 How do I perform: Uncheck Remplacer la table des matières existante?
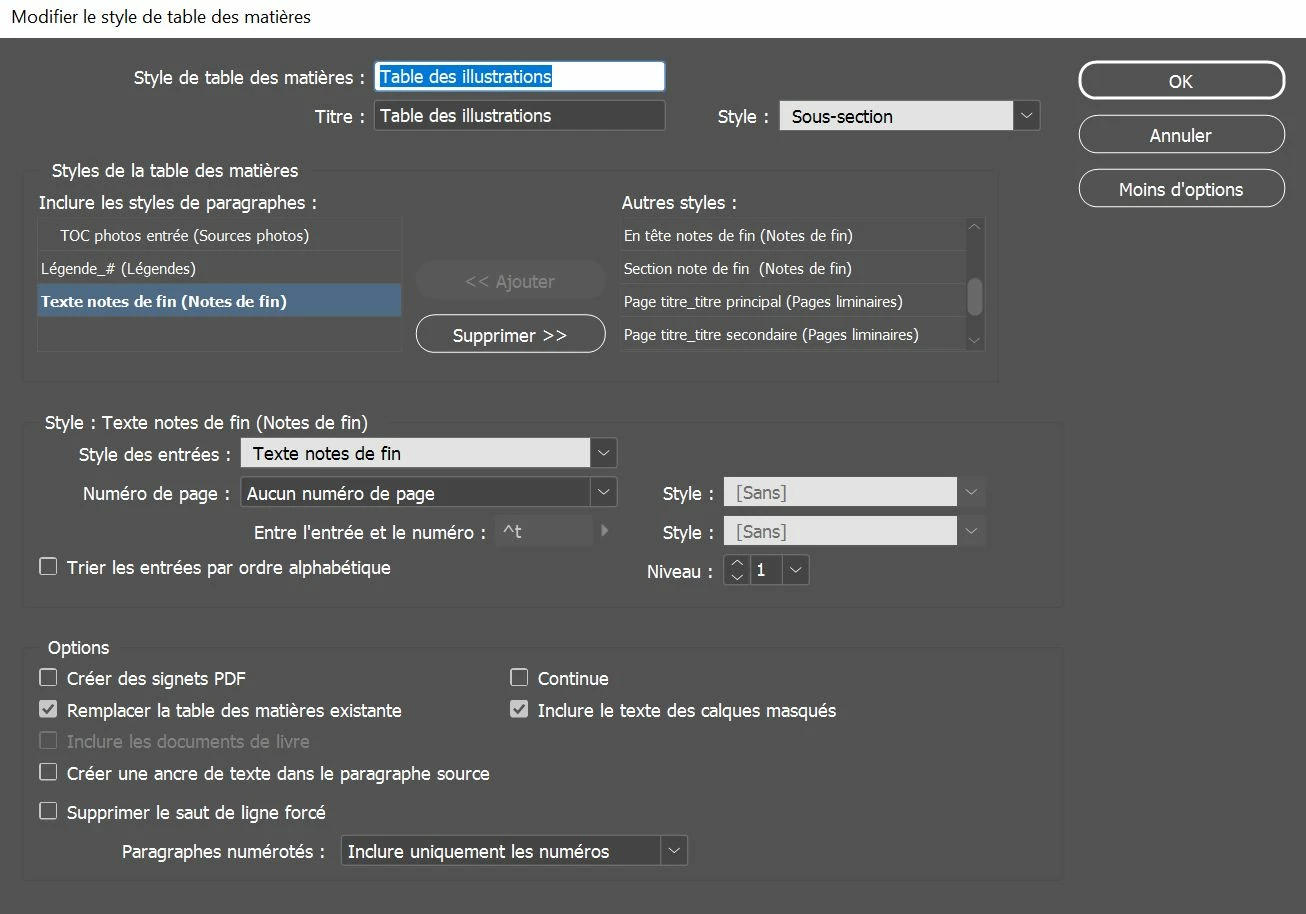[x=48, y=710]
